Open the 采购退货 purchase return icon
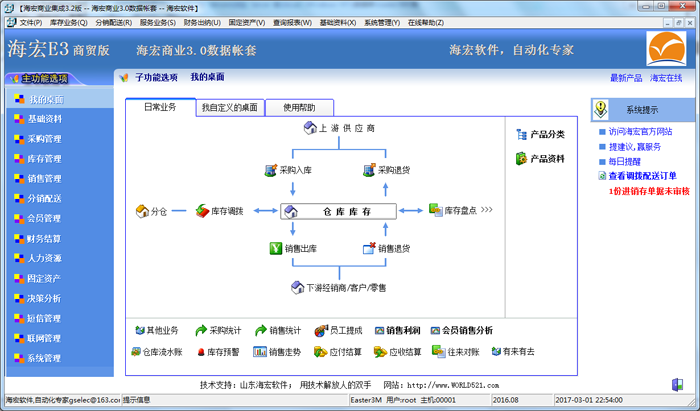The image size is (700, 411). pos(369,170)
